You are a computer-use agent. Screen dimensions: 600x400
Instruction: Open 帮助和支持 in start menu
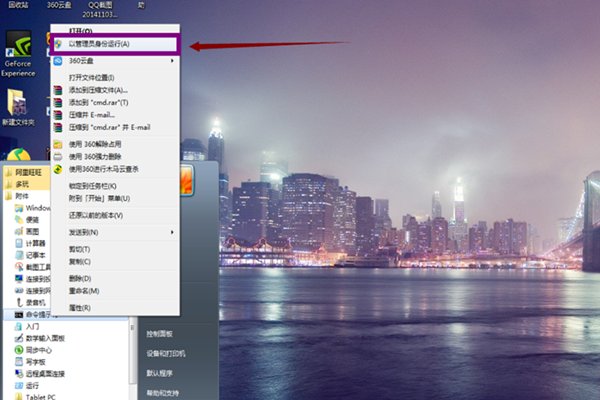tap(163, 393)
